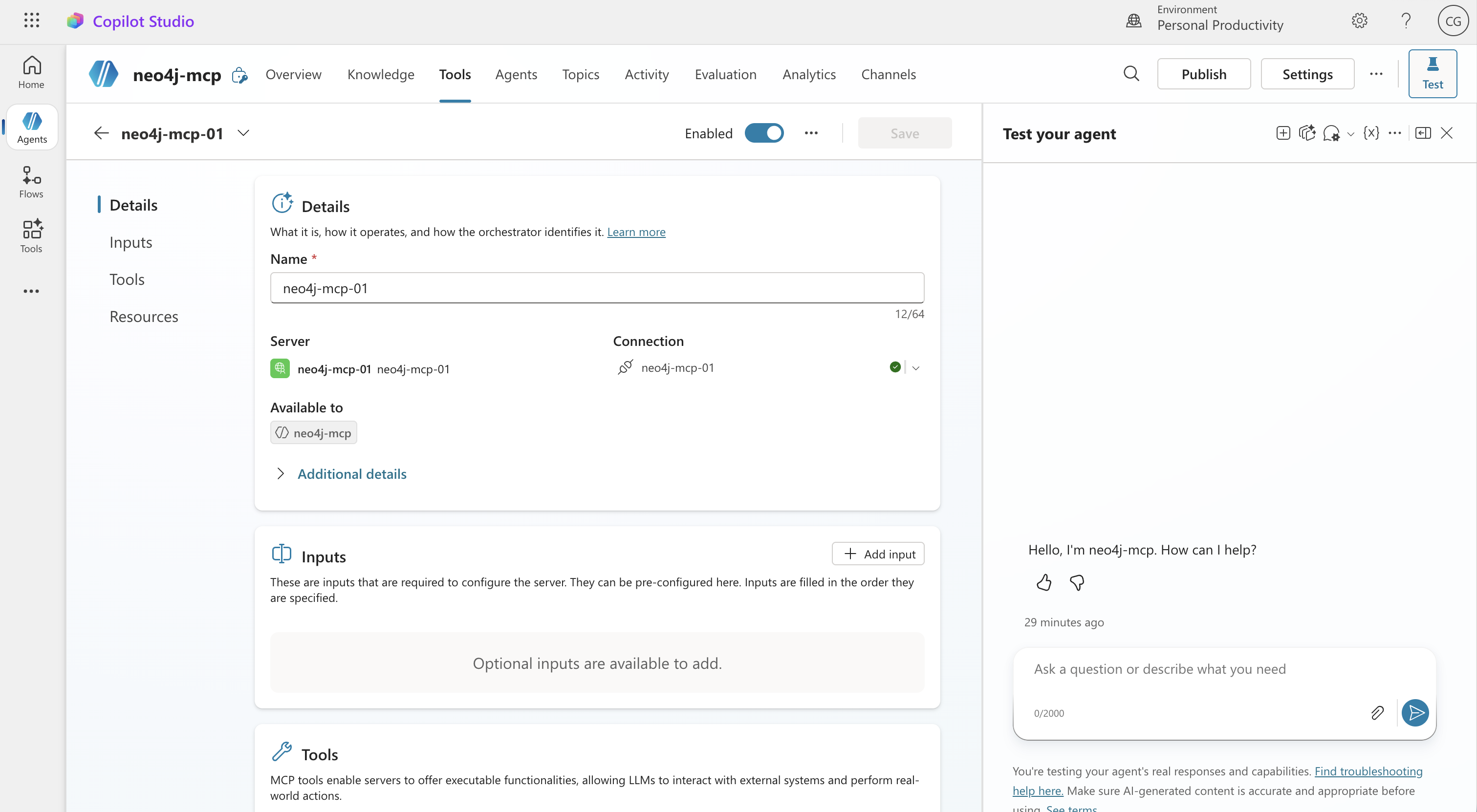Image resolution: width=1477 pixels, height=812 pixels.
Task: Toggle the Test panel button
Action: [x=1432, y=74]
